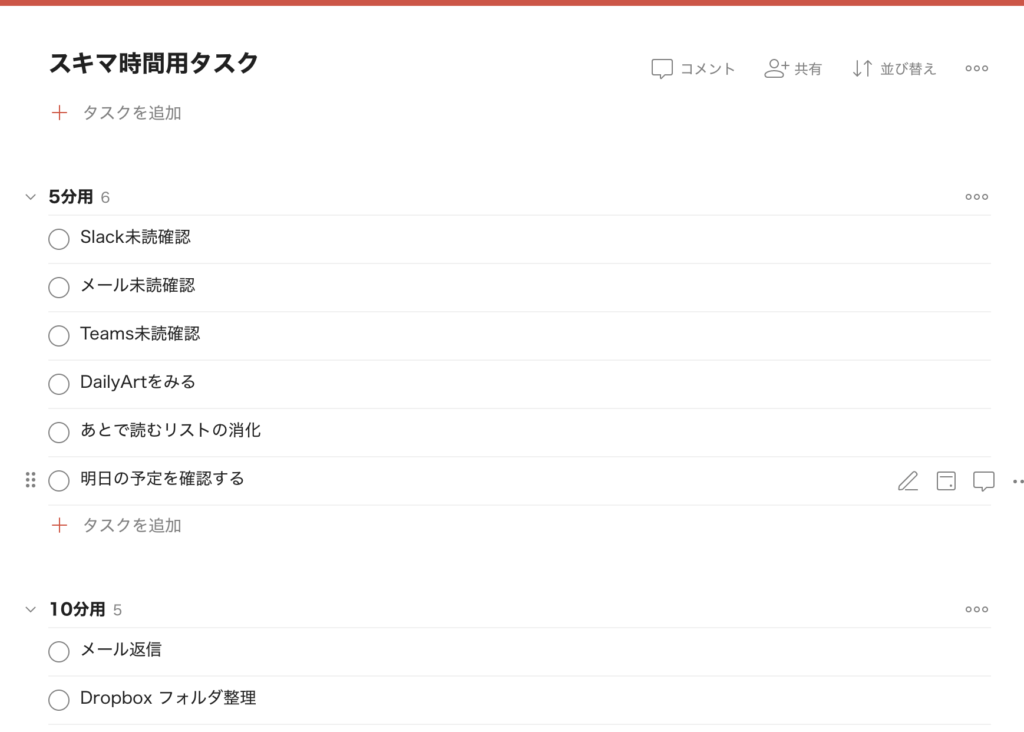
Task: Open the あとで読むリストの消化 task
Action: click(x=170, y=430)
